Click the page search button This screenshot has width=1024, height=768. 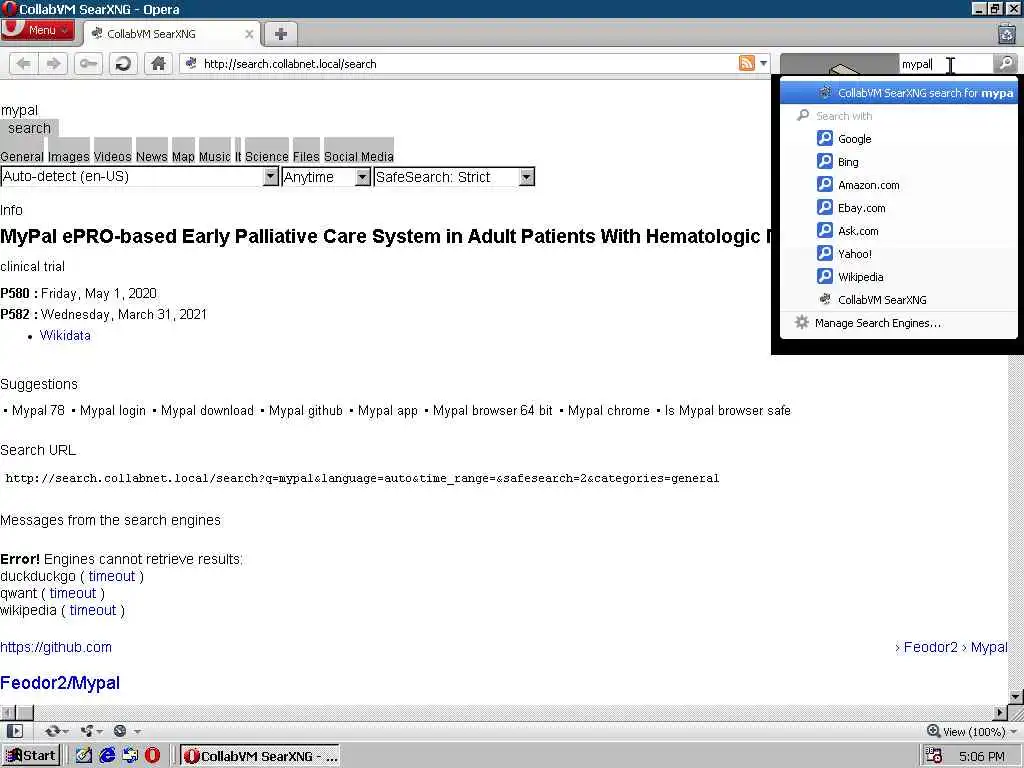click(x=29, y=128)
